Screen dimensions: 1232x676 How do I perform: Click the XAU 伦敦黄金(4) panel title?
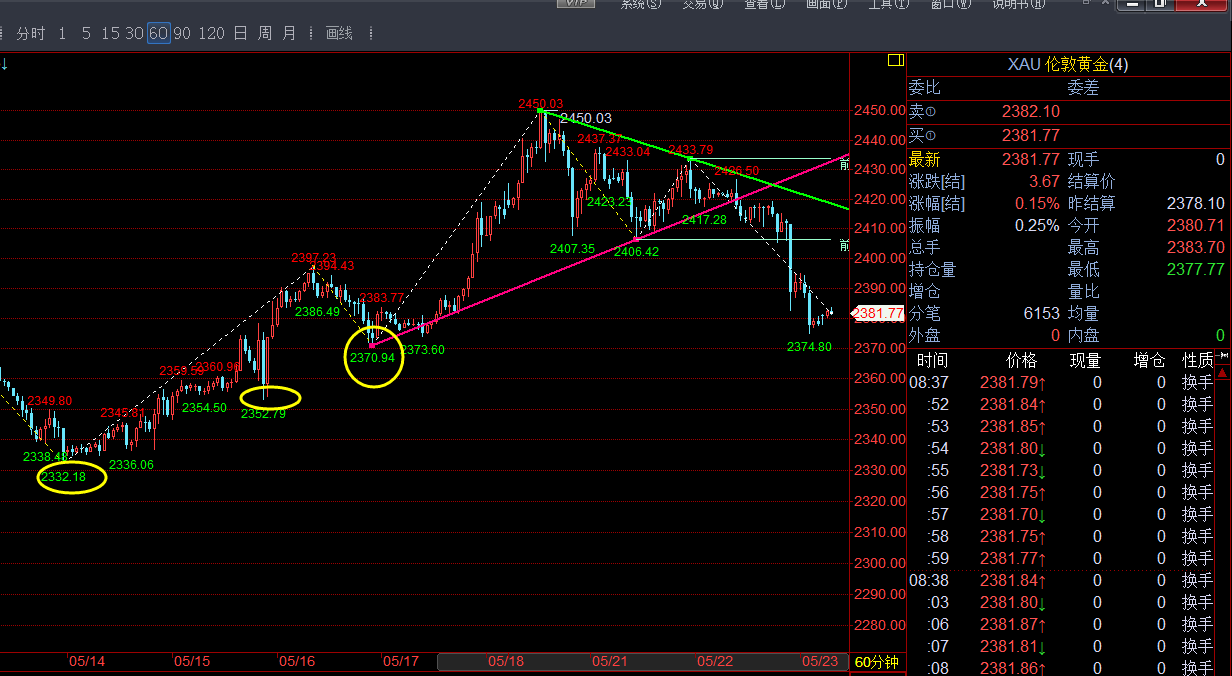coord(1068,65)
